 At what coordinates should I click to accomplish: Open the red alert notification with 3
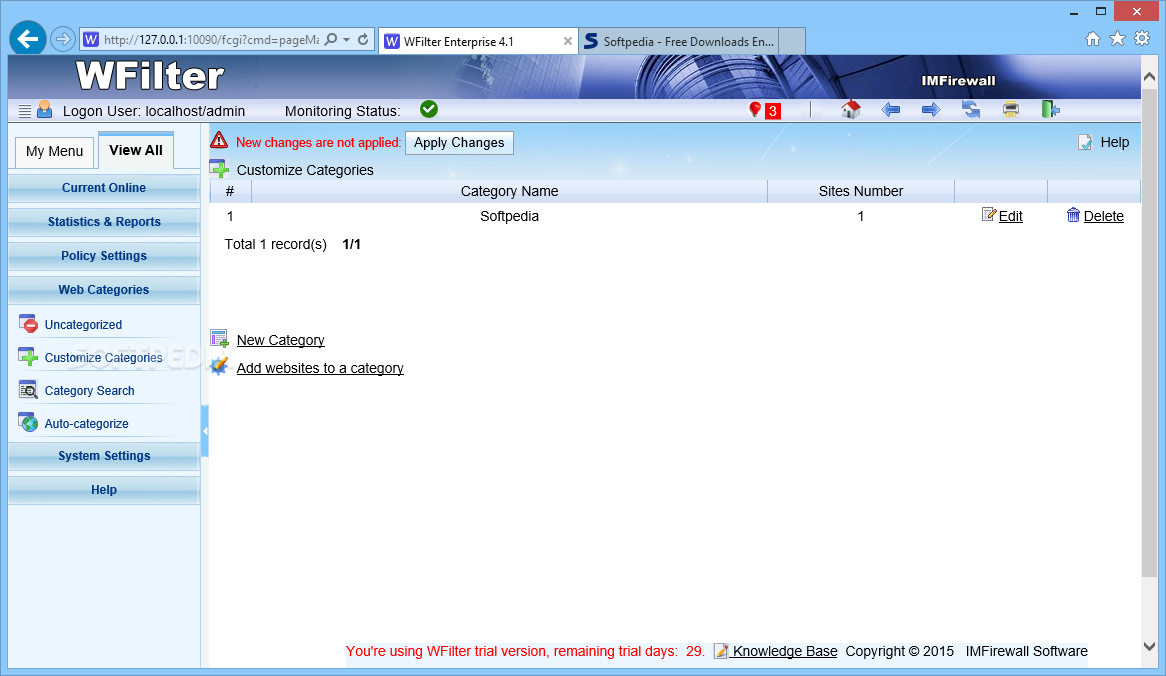[x=764, y=110]
